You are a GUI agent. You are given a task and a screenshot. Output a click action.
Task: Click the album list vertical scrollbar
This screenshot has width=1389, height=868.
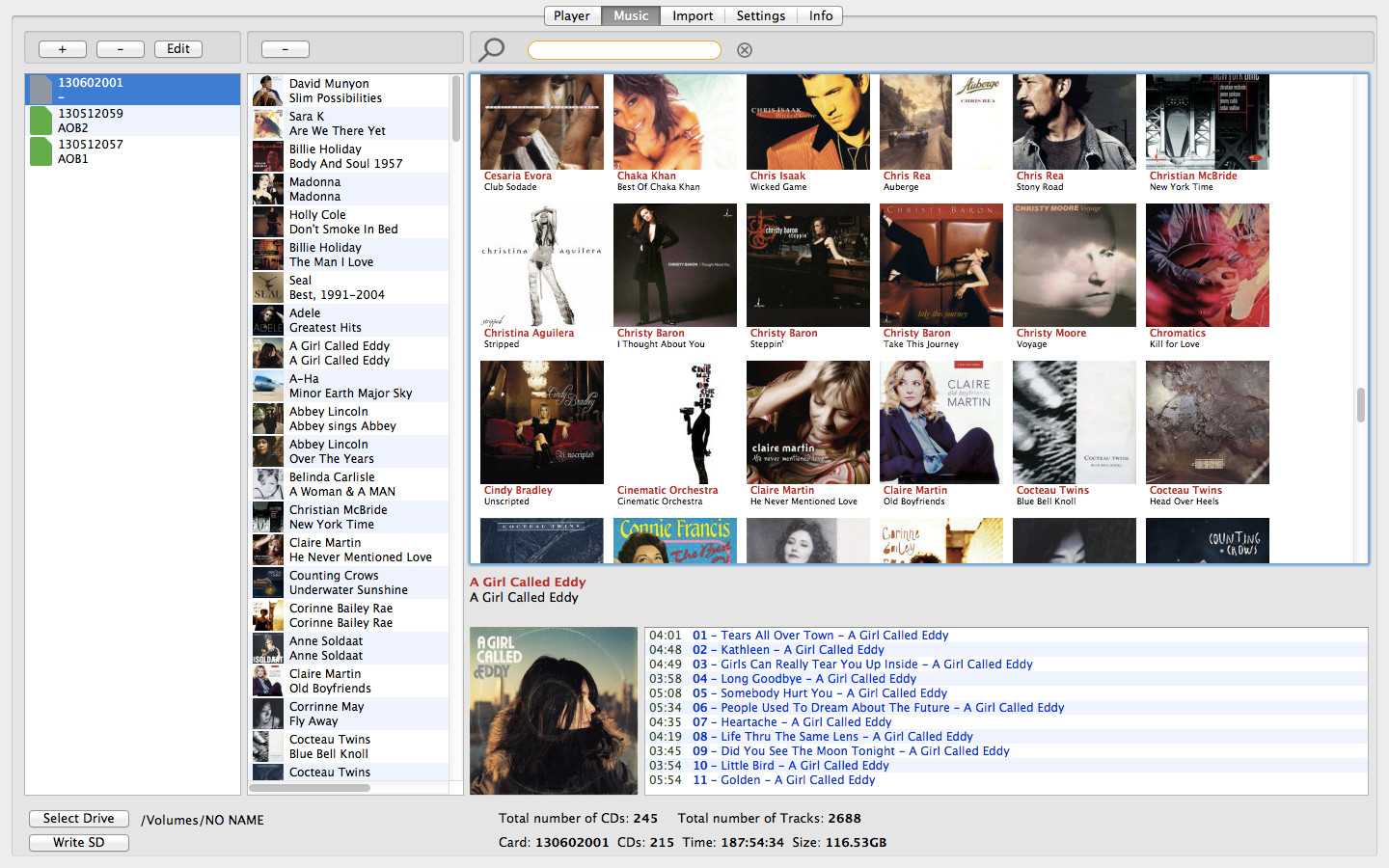click(x=456, y=108)
